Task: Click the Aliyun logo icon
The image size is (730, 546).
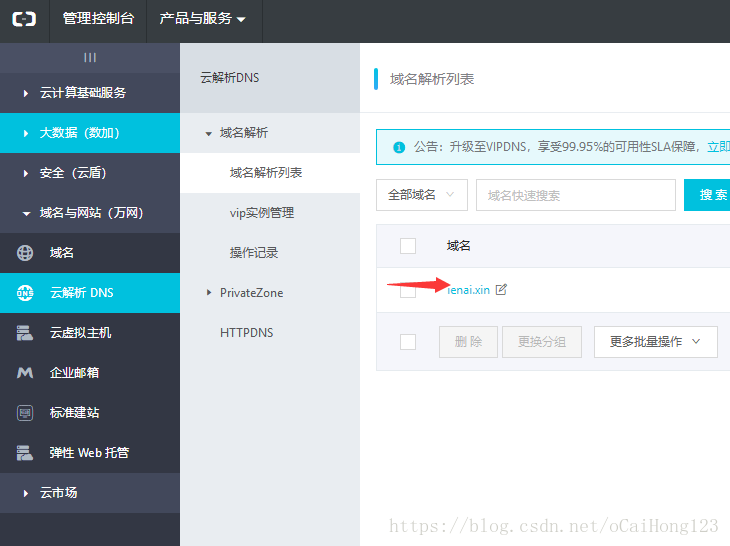Action: (x=24, y=19)
